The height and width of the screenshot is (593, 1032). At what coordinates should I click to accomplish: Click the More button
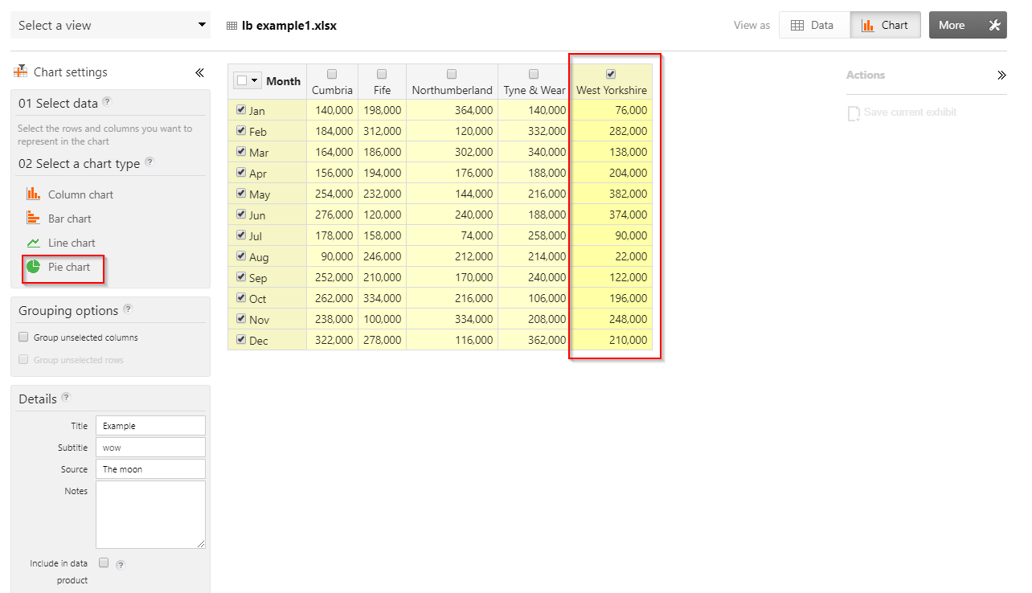[967, 25]
